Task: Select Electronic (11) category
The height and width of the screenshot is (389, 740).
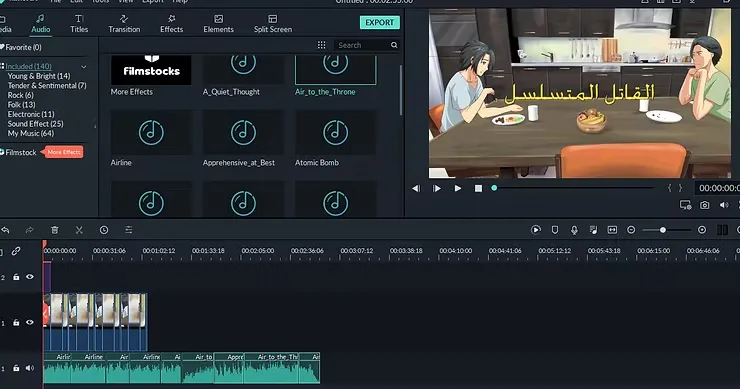Action: (x=31, y=114)
